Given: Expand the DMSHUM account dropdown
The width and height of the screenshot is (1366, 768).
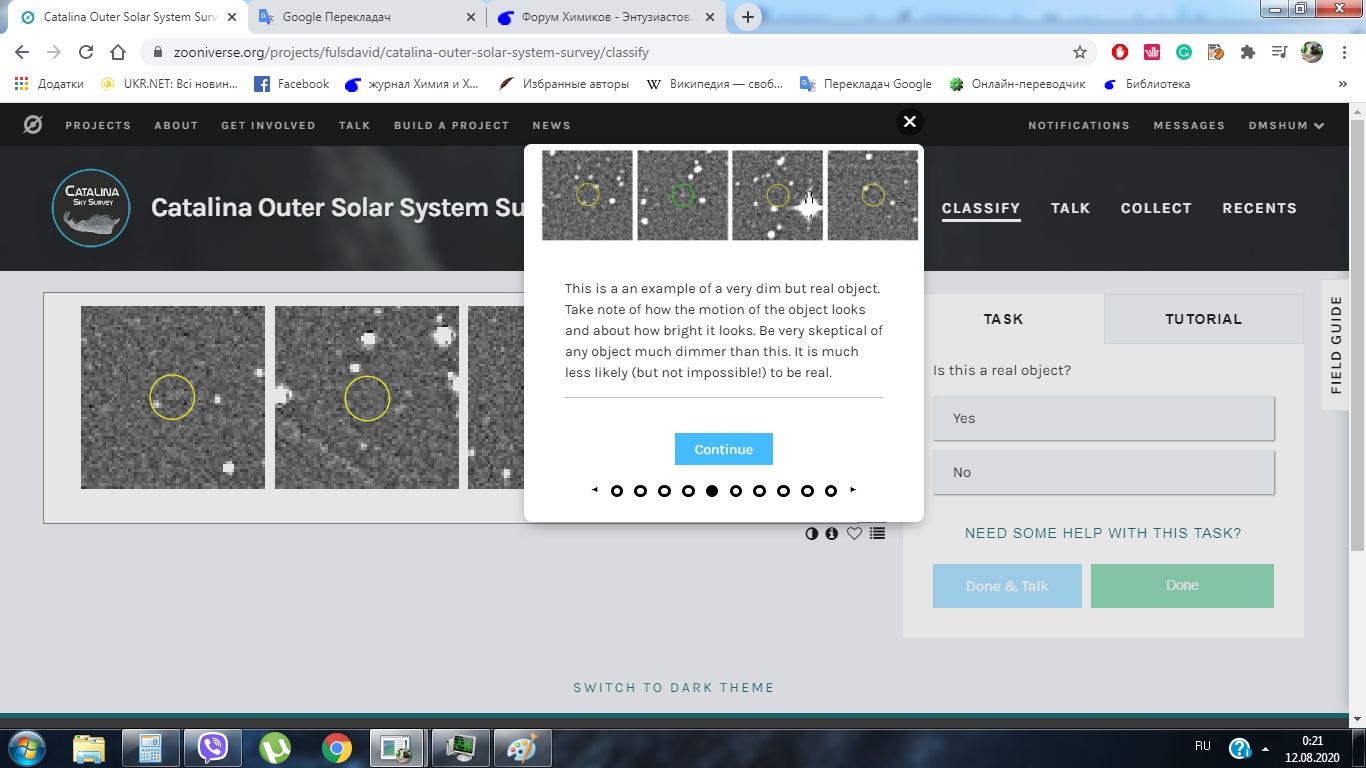Looking at the screenshot, I should 1286,125.
